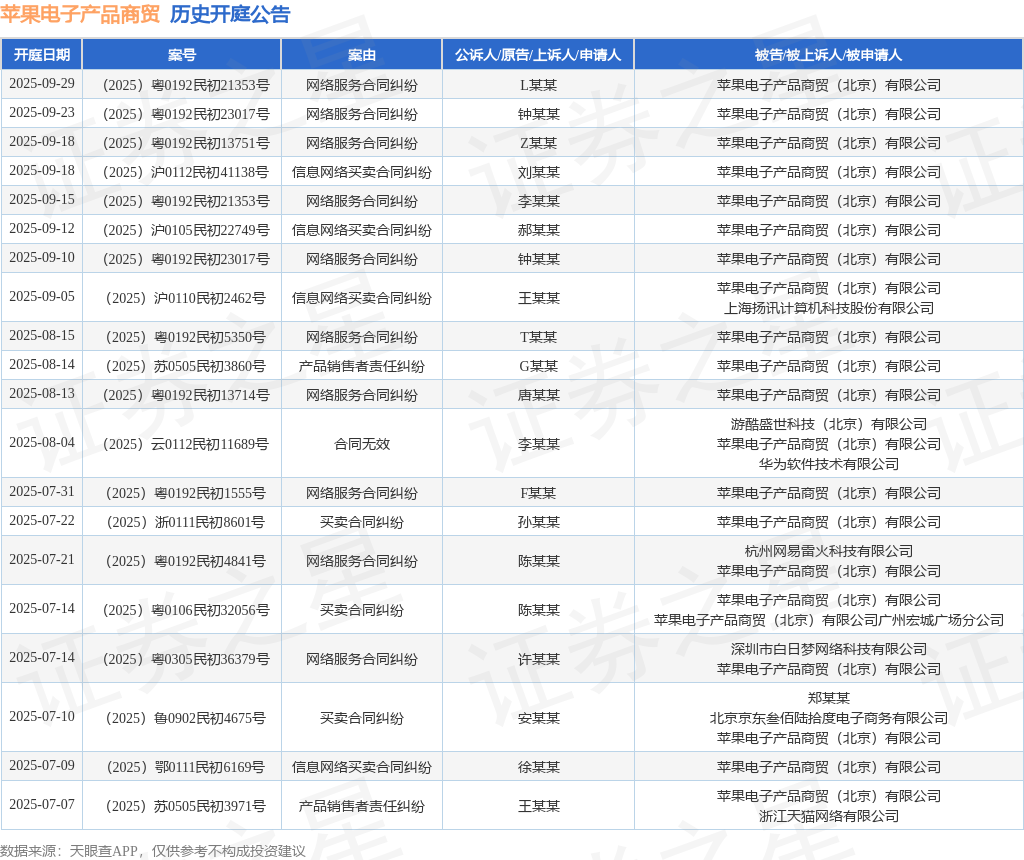Select the date 2025-07-10
The image size is (1024, 860).
pyautogui.click(x=42, y=716)
